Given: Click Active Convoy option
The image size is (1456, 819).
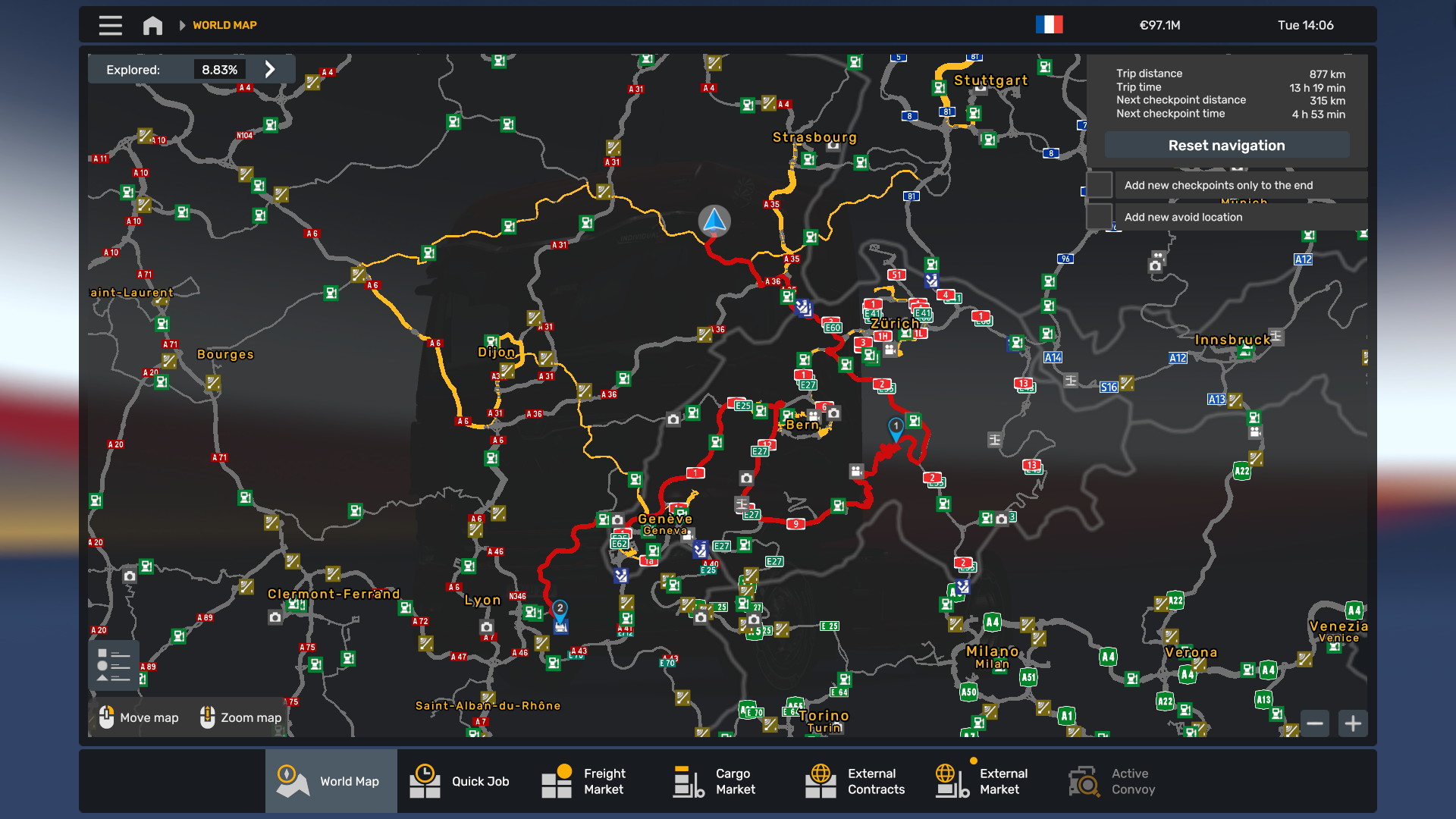Looking at the screenshot, I should (x=1113, y=781).
